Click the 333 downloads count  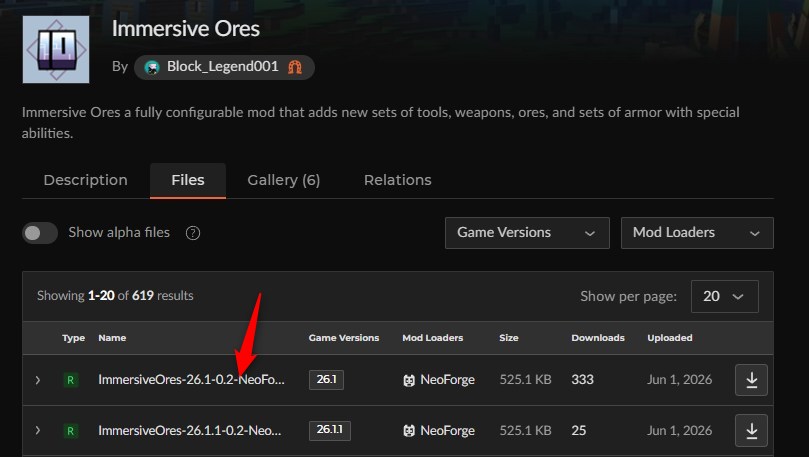(x=583, y=380)
